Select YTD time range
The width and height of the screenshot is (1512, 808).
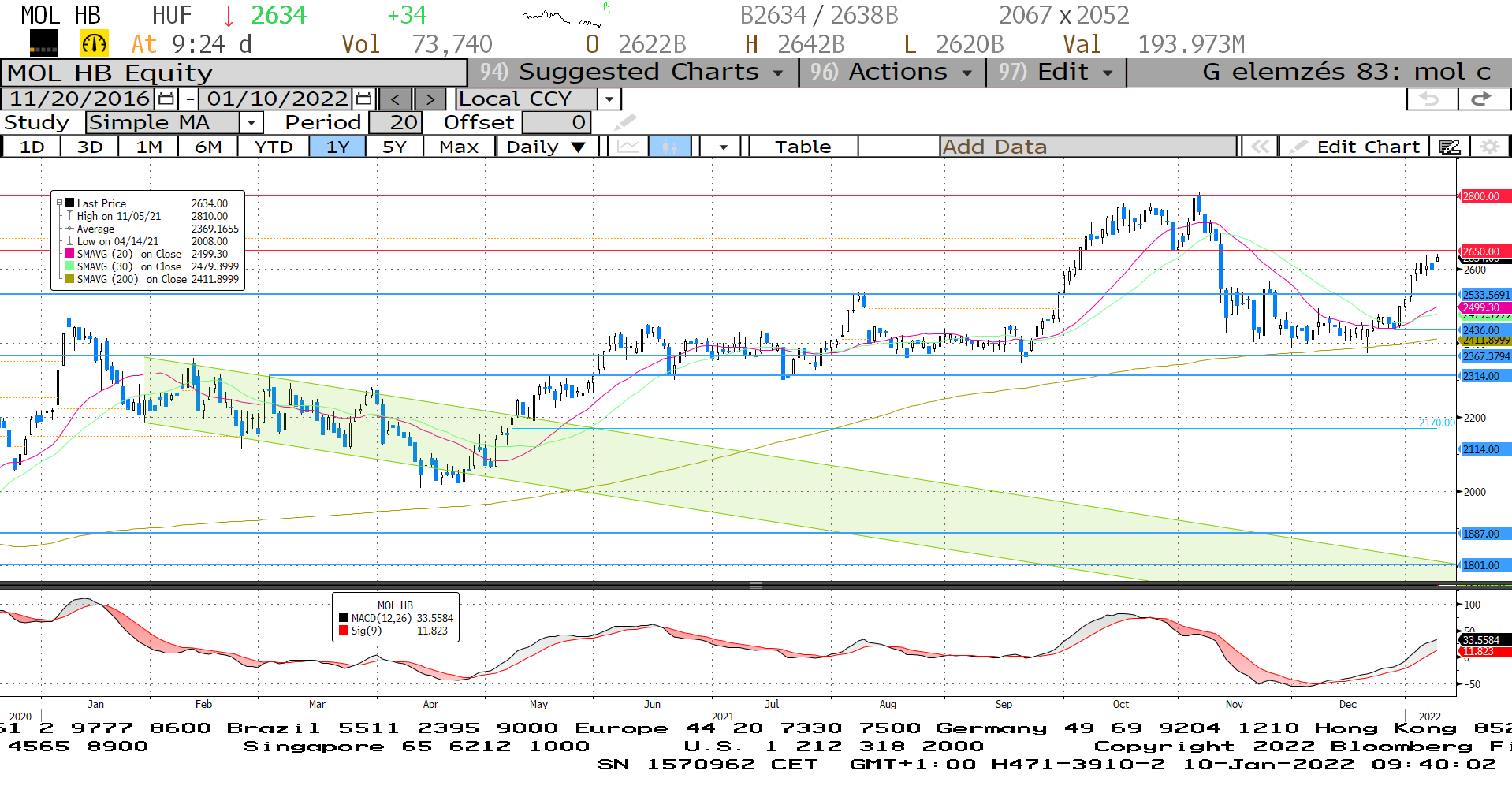274,147
